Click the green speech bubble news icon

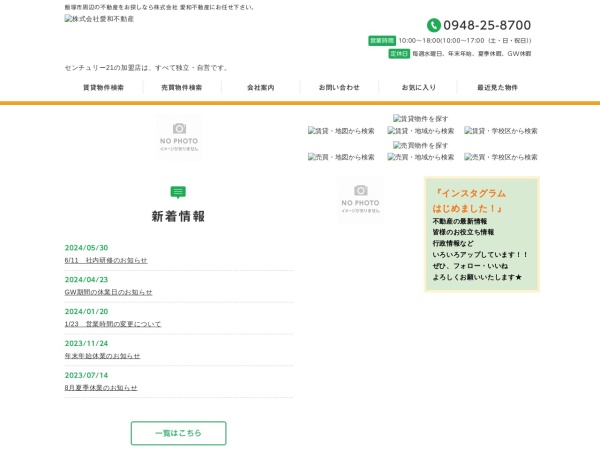[178, 192]
